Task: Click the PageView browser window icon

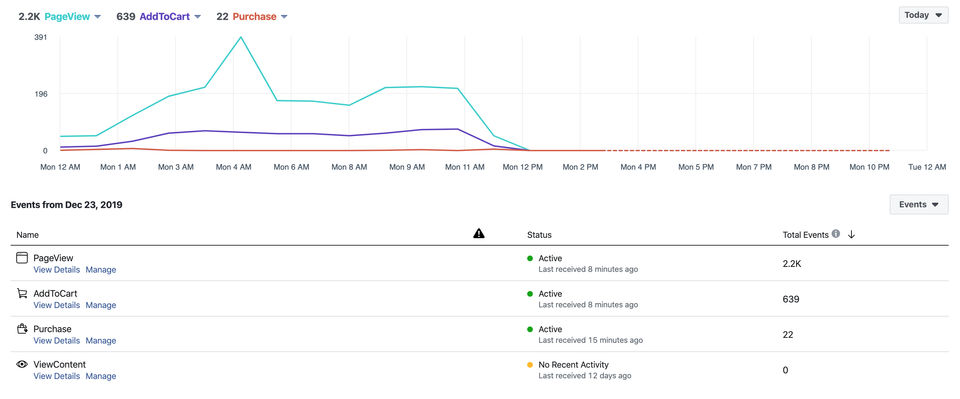Action: 22,258
